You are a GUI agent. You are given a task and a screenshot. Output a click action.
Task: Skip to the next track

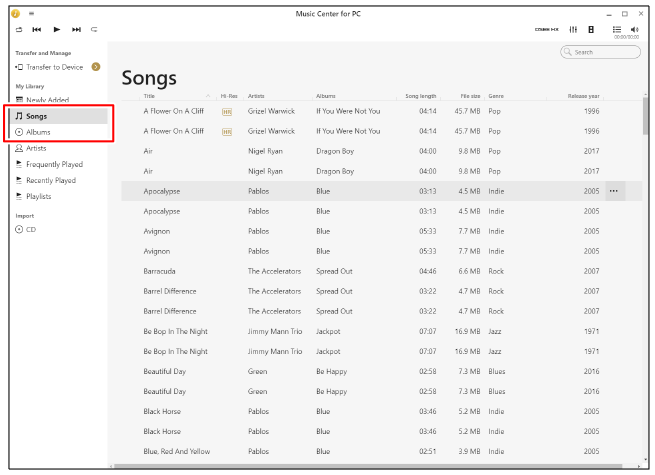75,30
